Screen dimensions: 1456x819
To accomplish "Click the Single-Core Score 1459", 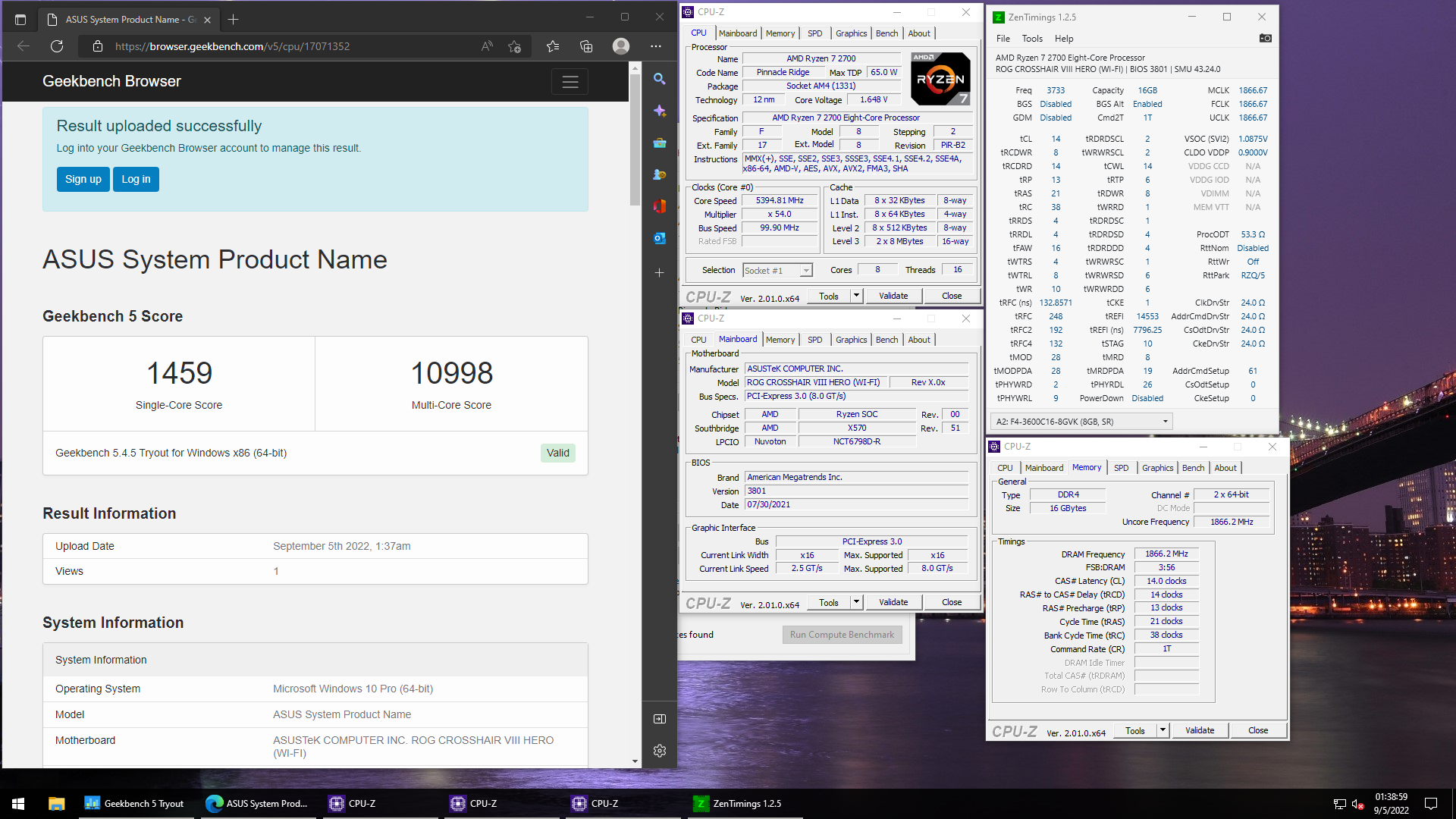I will pyautogui.click(x=179, y=373).
